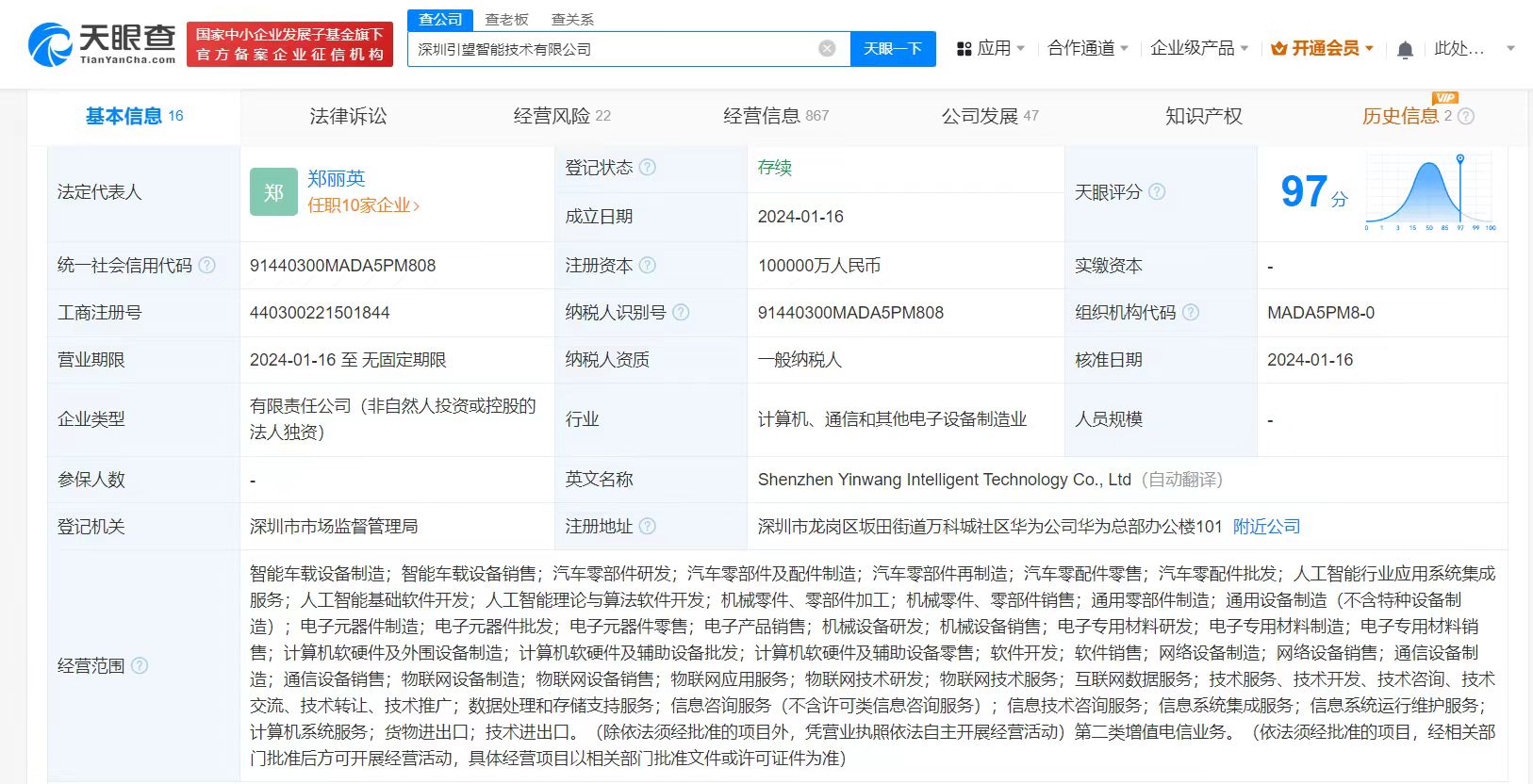Image resolution: width=1533 pixels, height=784 pixels.
Task: Select the 经营风险 tab
Action: click(562, 117)
